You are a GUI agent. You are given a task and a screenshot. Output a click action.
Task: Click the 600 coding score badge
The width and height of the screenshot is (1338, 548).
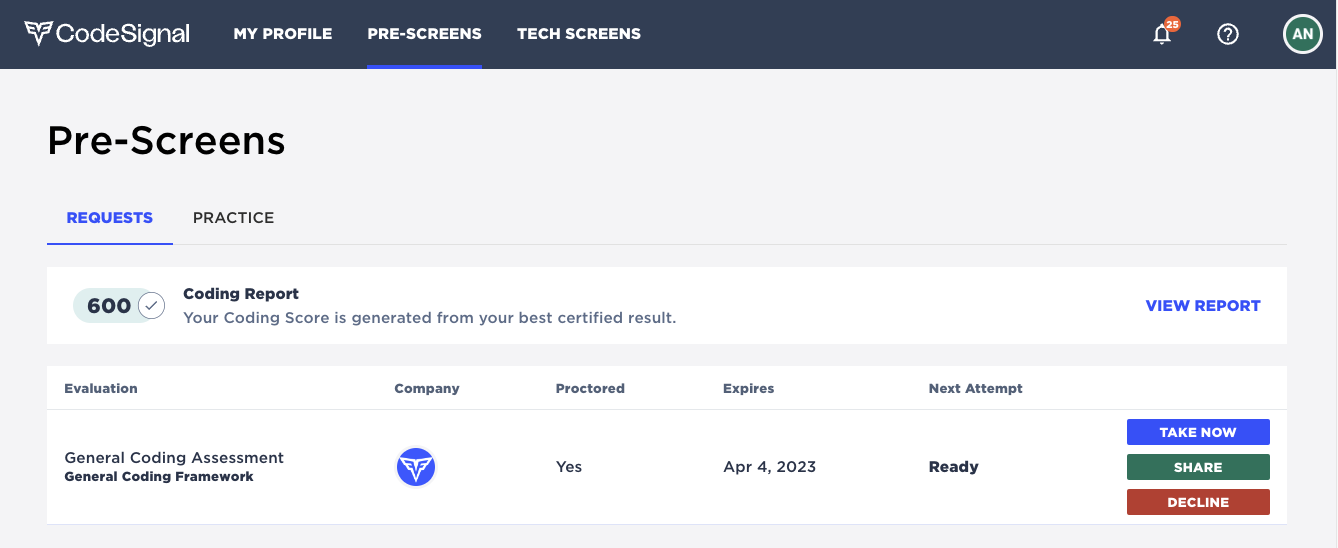(108, 306)
